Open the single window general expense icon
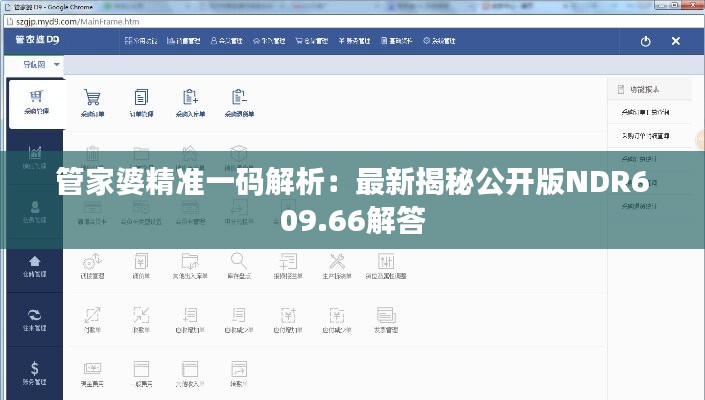705x400 pixels. pyautogui.click(x=141, y=369)
